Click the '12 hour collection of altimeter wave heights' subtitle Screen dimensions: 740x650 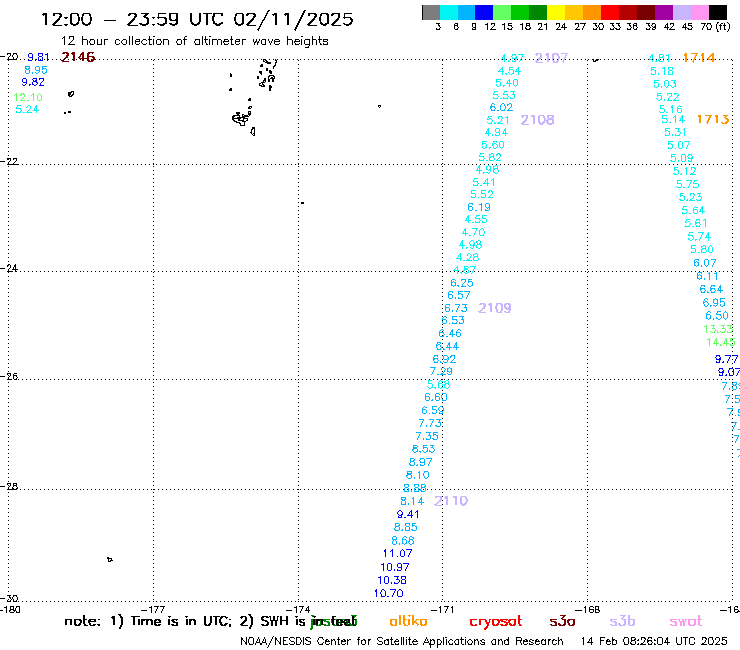(x=194, y=41)
